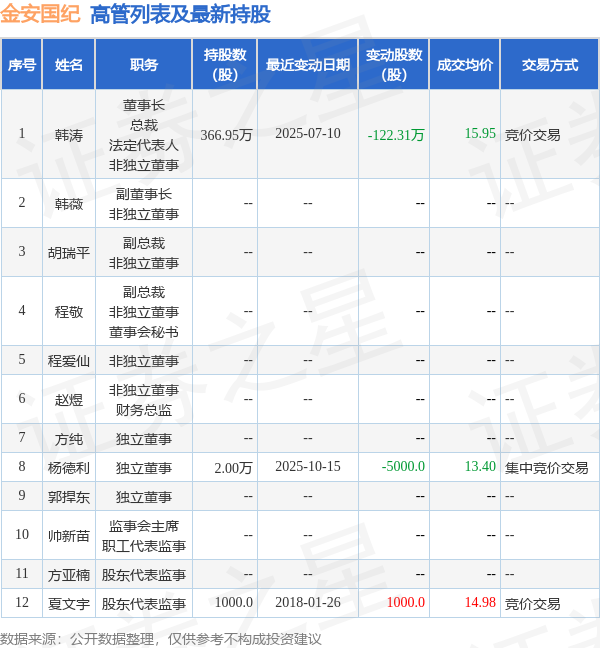The height and width of the screenshot is (648, 600).
Task: Click 法定代表人 title text
Action: 143,145
